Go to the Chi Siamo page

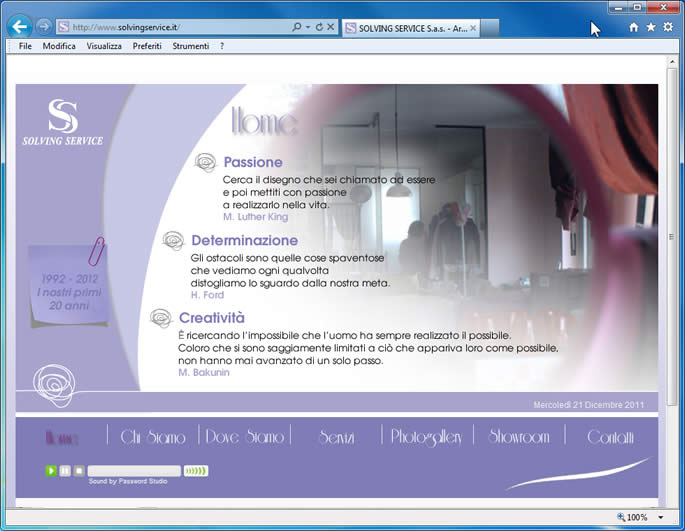coord(153,437)
